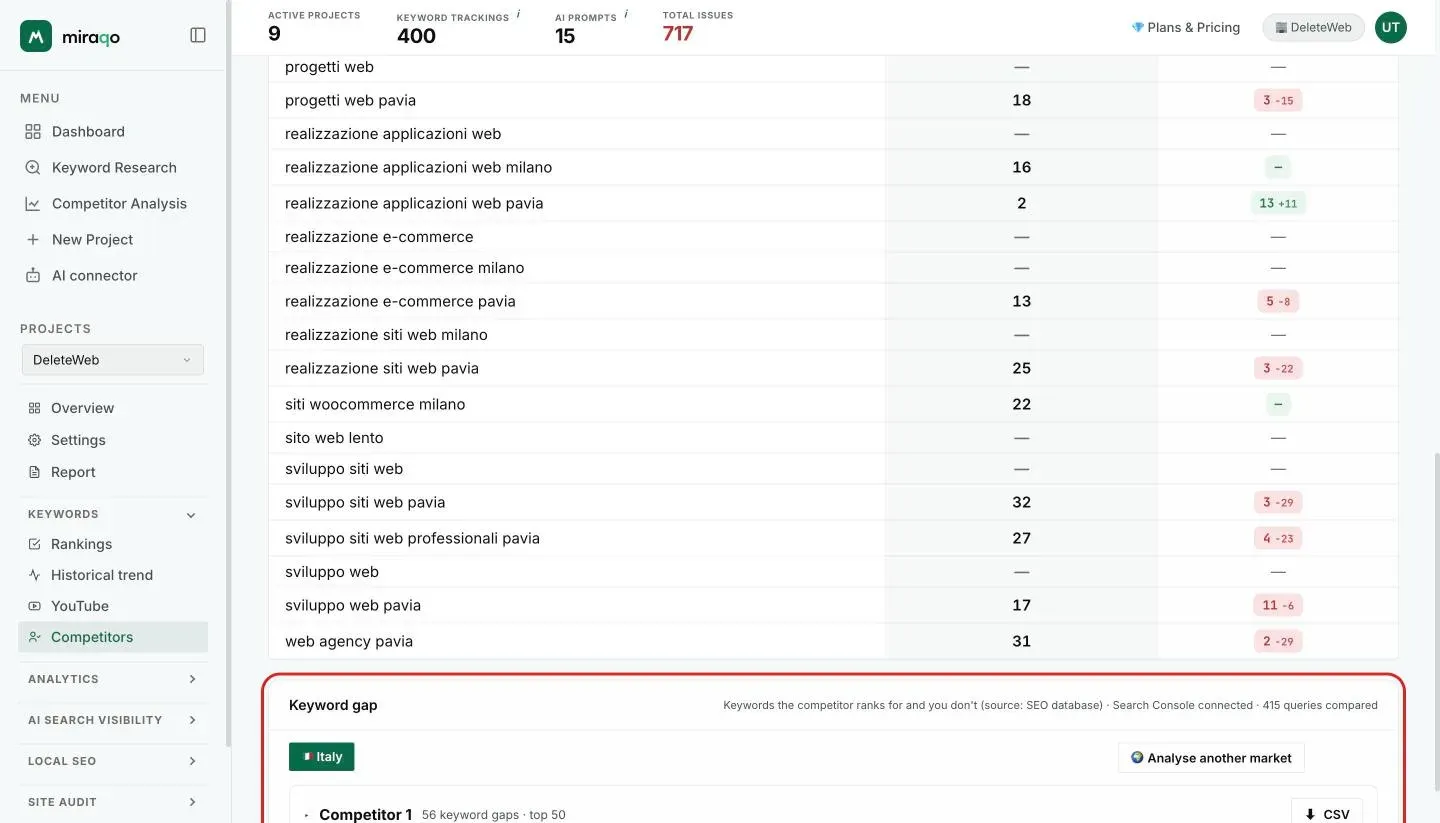Click the DeleteWeb button in header
The image size is (1440, 823).
point(1313,27)
